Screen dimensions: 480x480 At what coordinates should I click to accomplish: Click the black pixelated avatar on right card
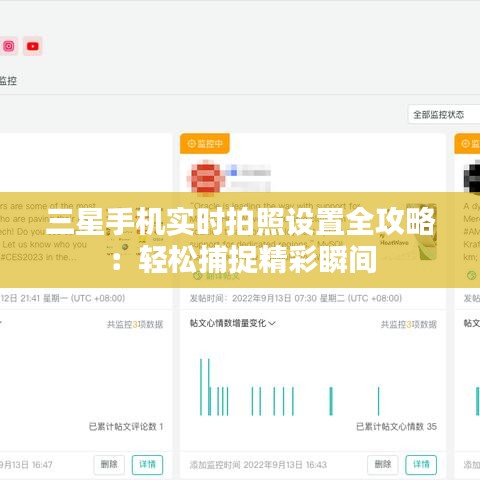point(472,177)
